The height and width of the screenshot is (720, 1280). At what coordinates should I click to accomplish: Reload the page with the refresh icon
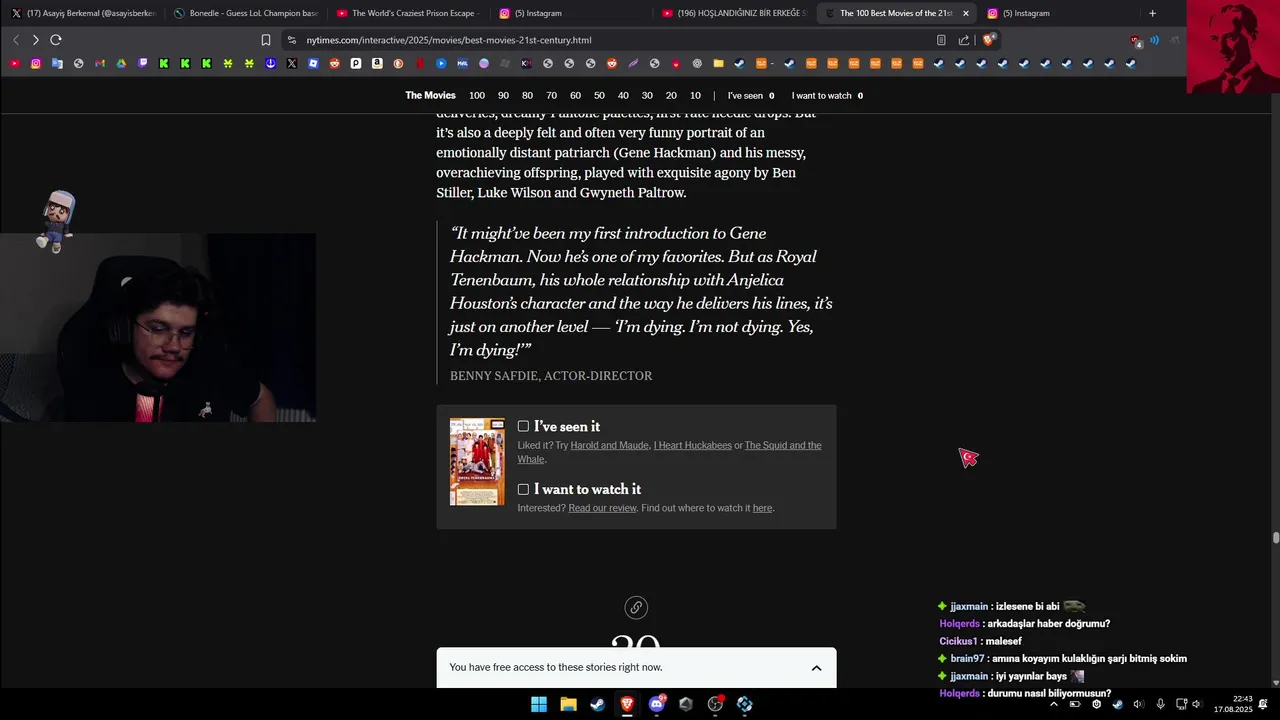pyautogui.click(x=56, y=40)
